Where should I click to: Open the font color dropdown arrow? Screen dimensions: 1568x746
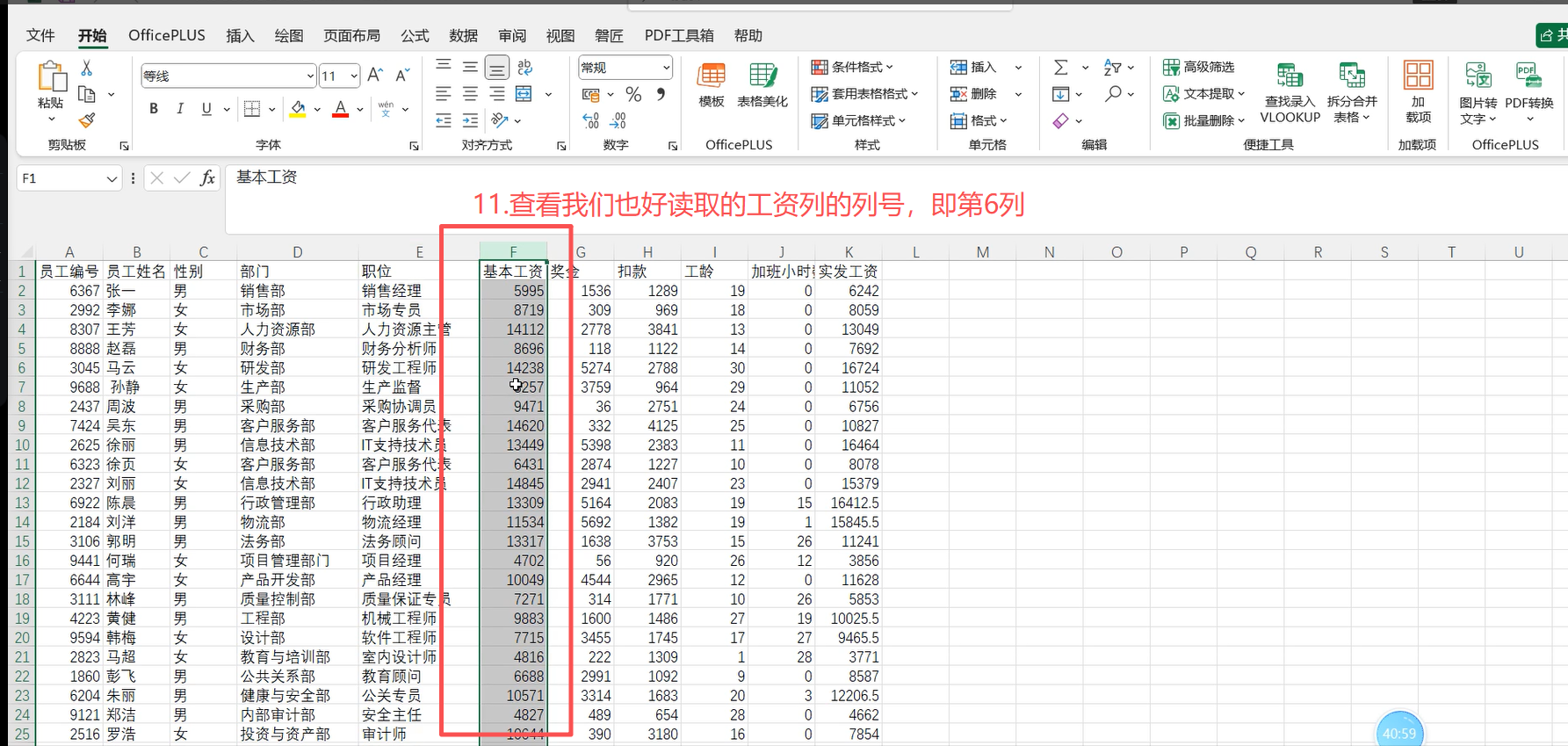360,110
